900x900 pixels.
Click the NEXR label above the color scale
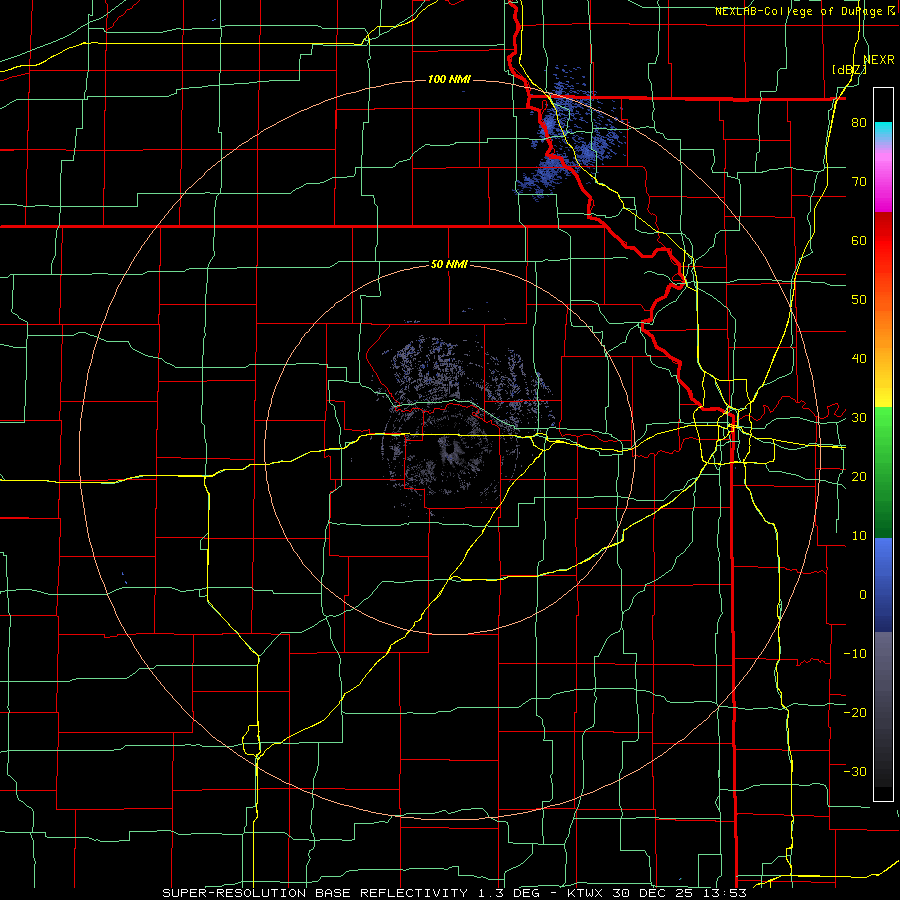click(879, 59)
